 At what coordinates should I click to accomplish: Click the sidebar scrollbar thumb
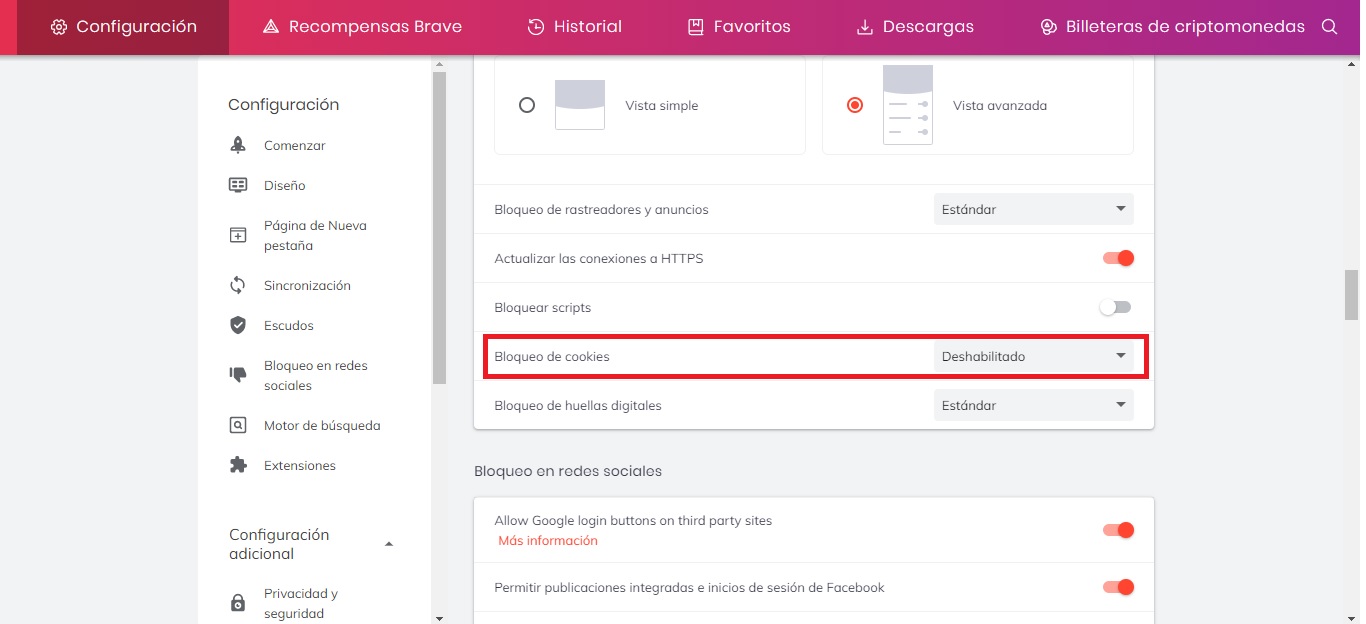tap(439, 228)
